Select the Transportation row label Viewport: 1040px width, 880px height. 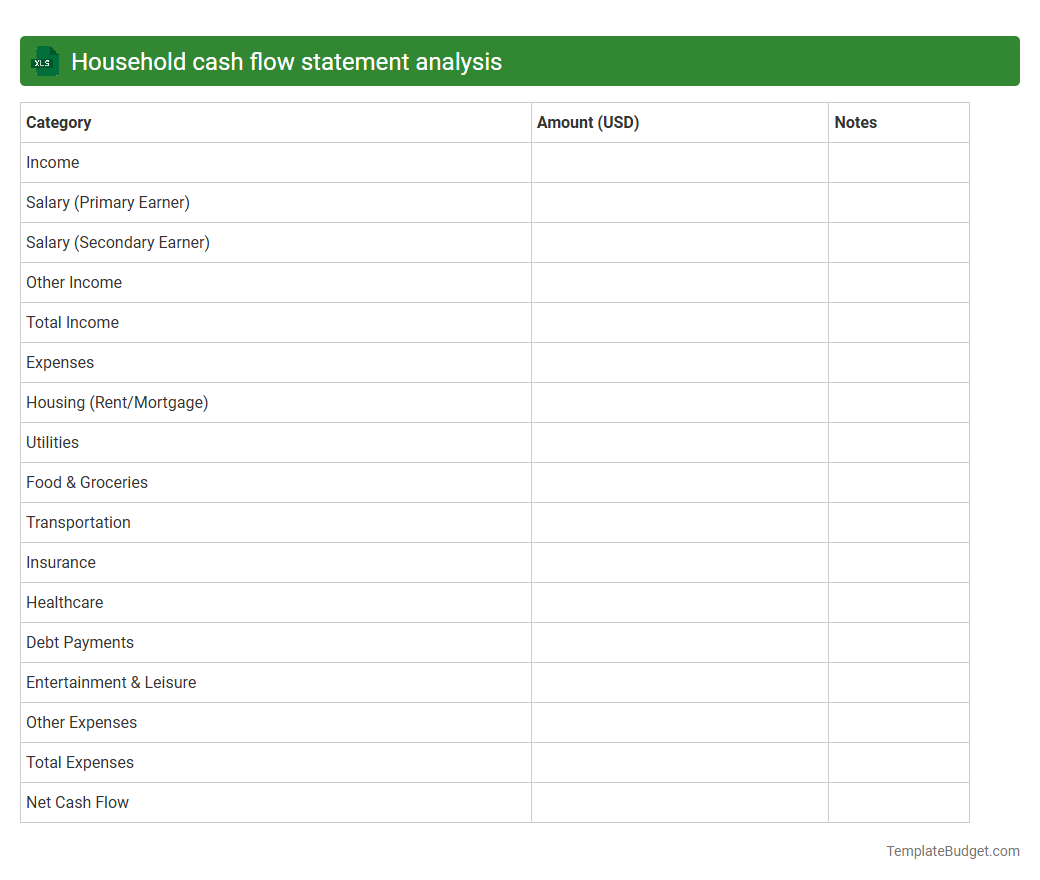tap(78, 522)
